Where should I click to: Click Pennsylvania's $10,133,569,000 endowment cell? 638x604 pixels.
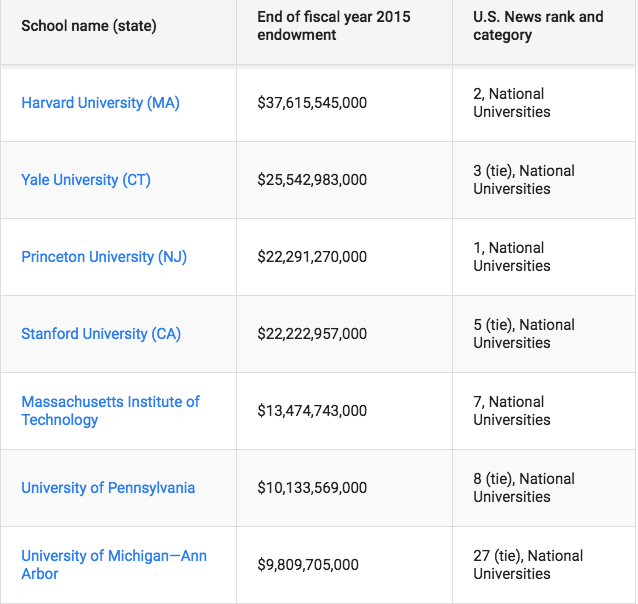312,488
